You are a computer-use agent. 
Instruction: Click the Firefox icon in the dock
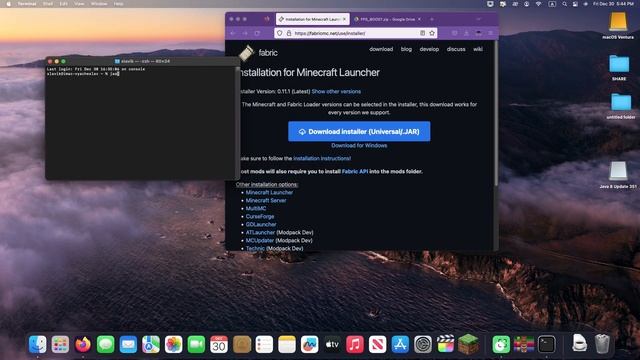pos(83,344)
